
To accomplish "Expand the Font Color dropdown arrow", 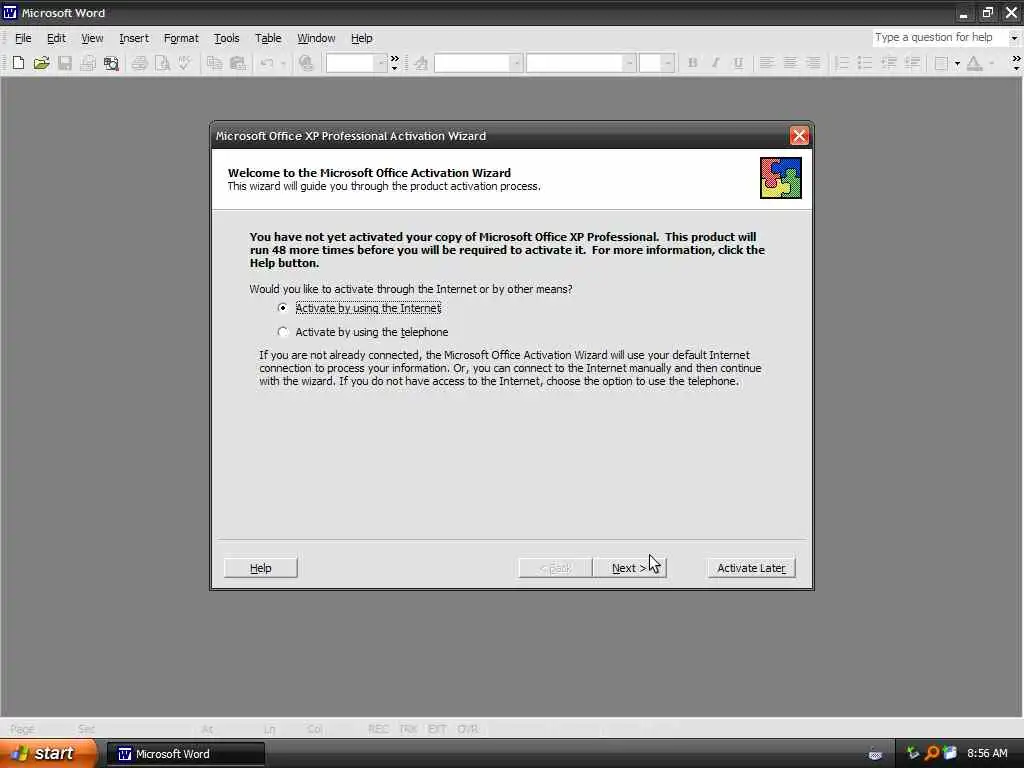I will click(991, 63).
